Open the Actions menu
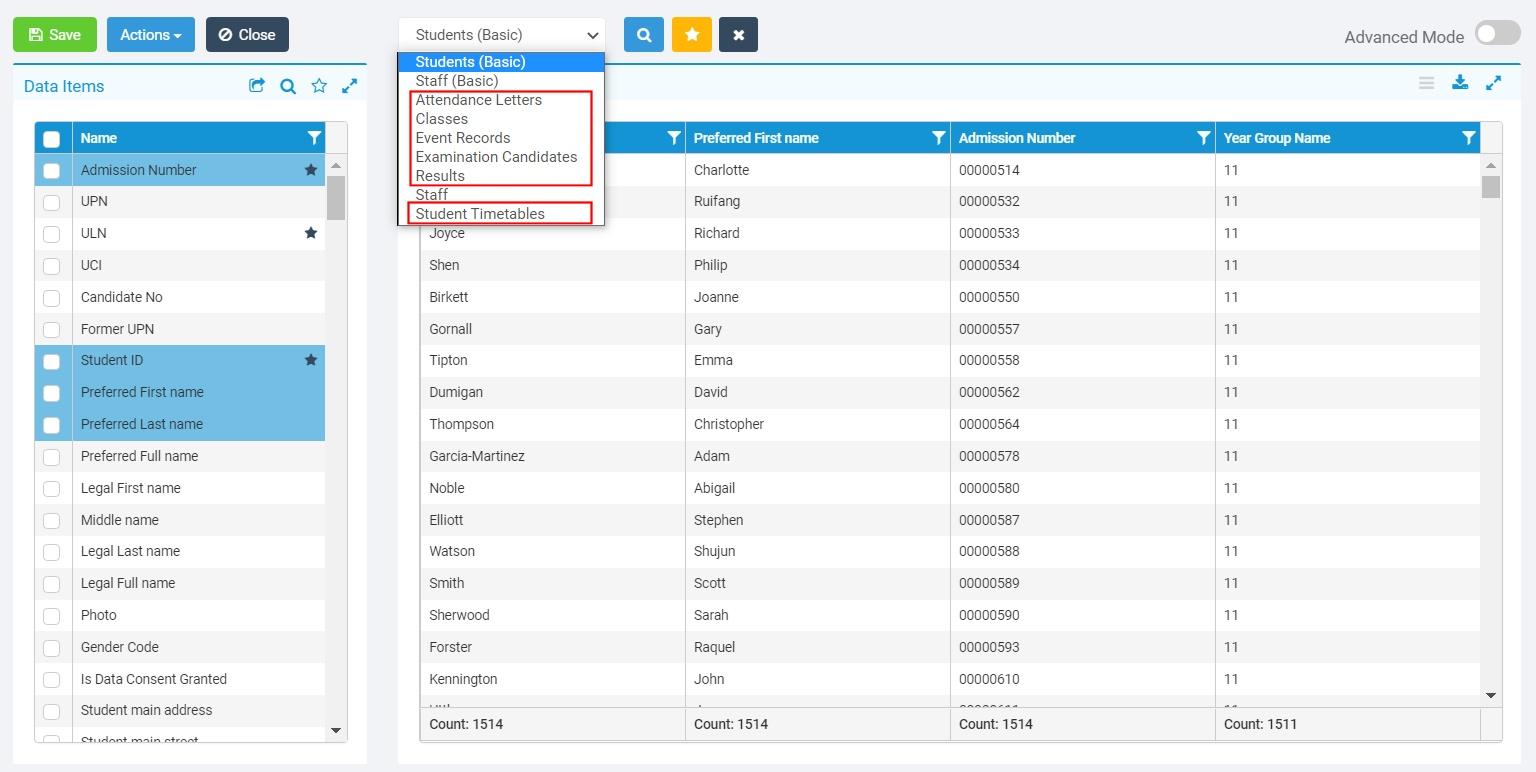 pos(148,34)
